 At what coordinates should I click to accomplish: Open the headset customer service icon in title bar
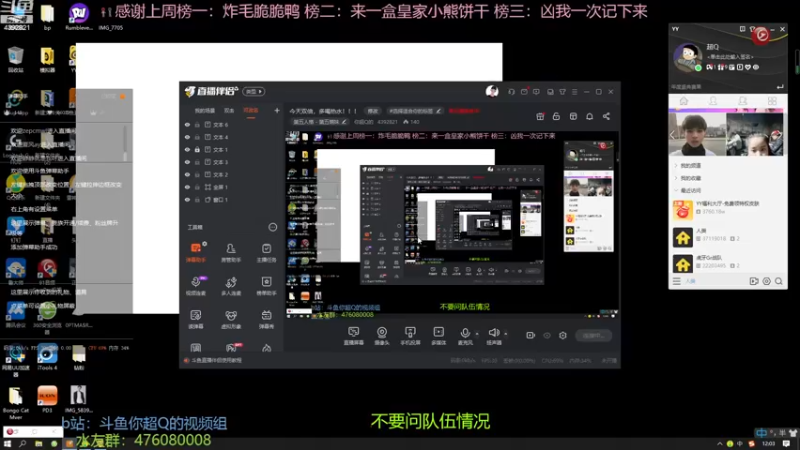511,92
